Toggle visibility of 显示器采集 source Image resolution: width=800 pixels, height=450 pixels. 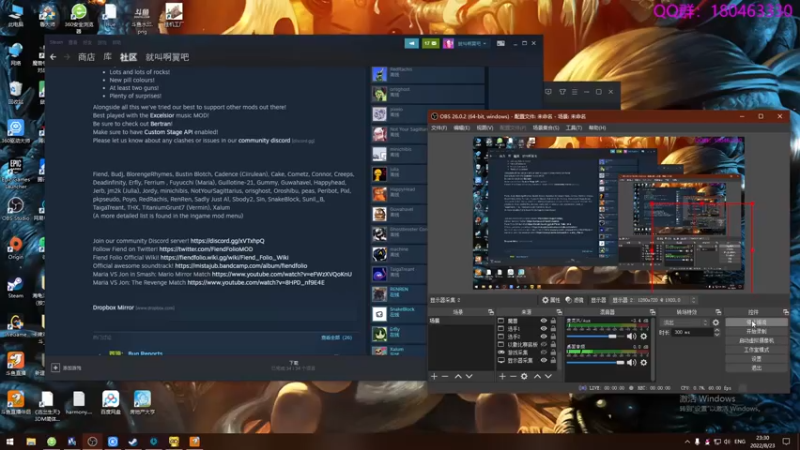[x=543, y=360]
